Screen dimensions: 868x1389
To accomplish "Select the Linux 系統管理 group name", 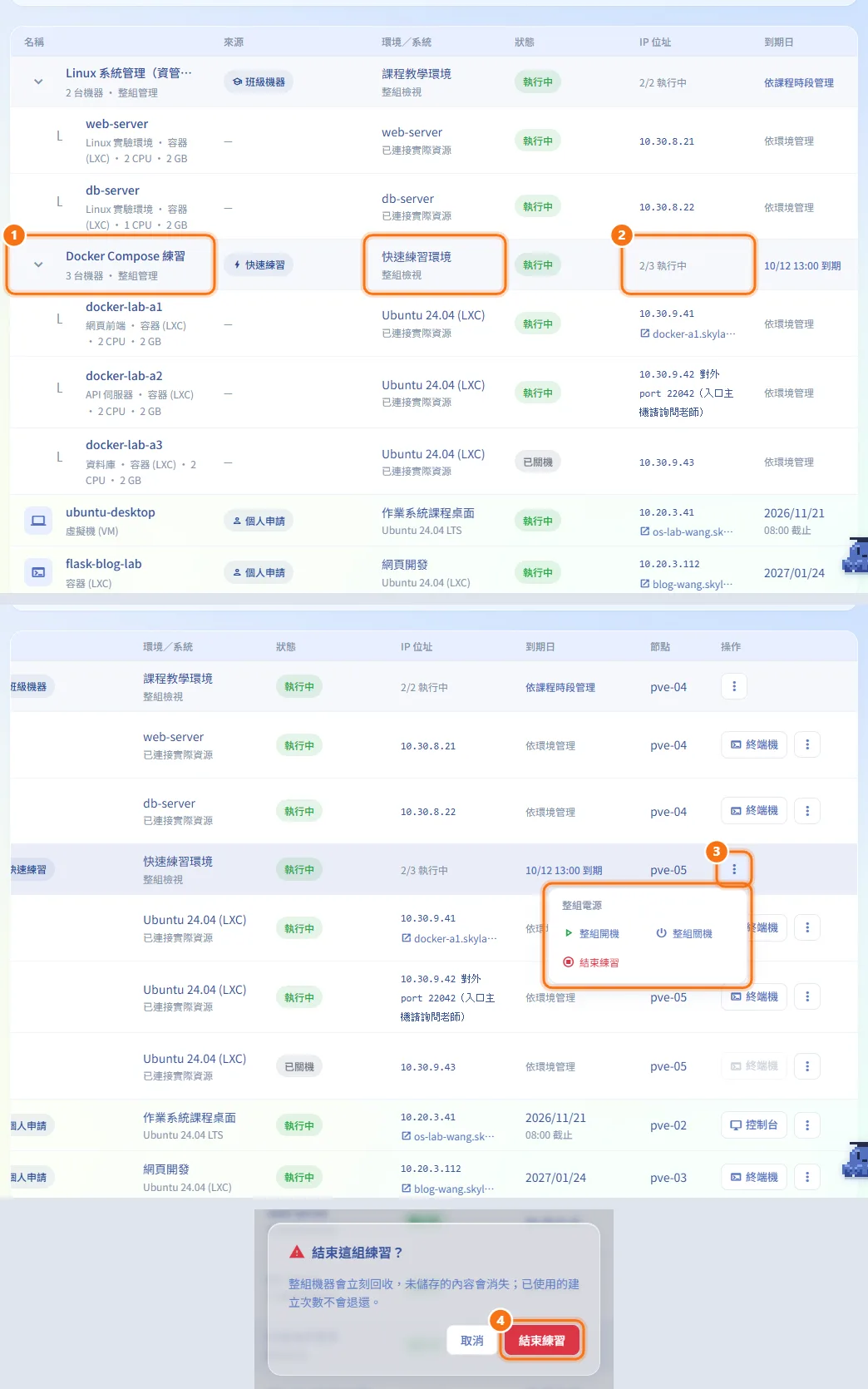I will (129, 73).
